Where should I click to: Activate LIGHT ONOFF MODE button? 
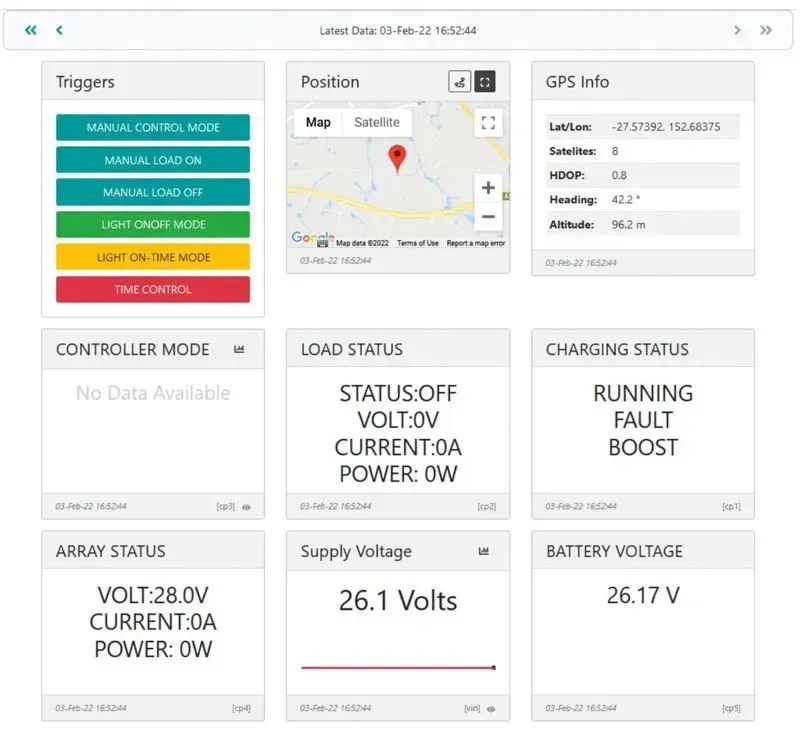coord(153,224)
